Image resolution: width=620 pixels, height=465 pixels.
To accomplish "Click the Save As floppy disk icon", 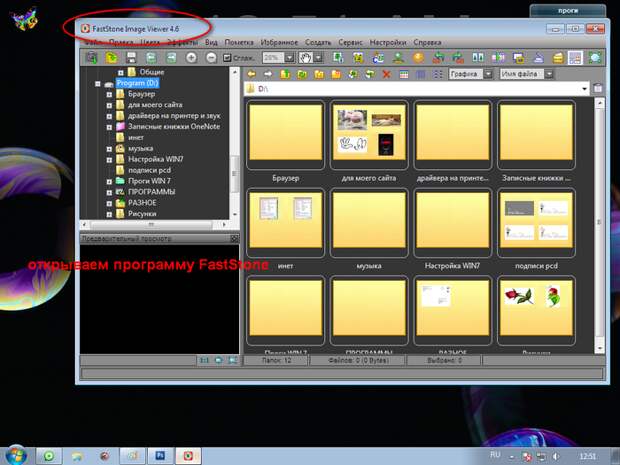I will tap(131, 58).
